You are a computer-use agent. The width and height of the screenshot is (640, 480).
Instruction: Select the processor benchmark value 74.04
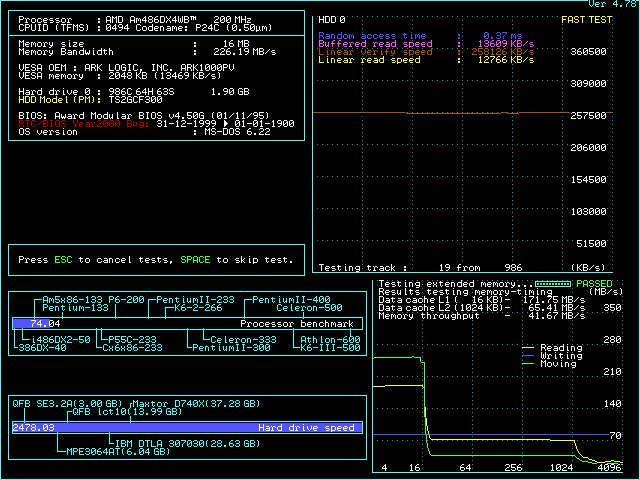tap(45, 324)
